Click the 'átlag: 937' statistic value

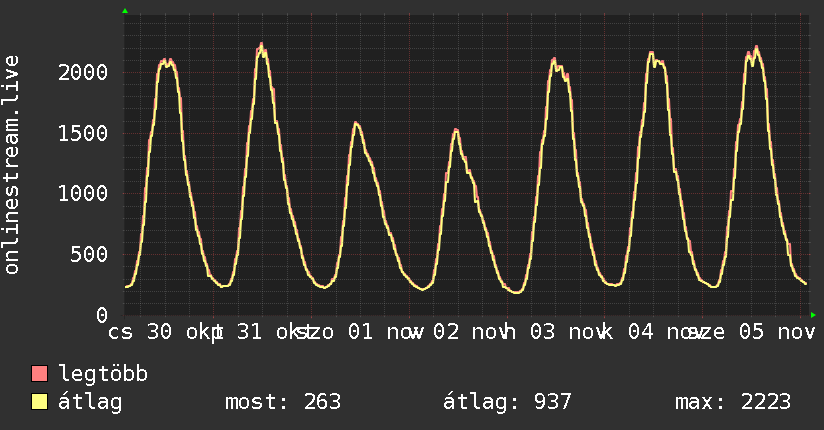[x=507, y=403]
